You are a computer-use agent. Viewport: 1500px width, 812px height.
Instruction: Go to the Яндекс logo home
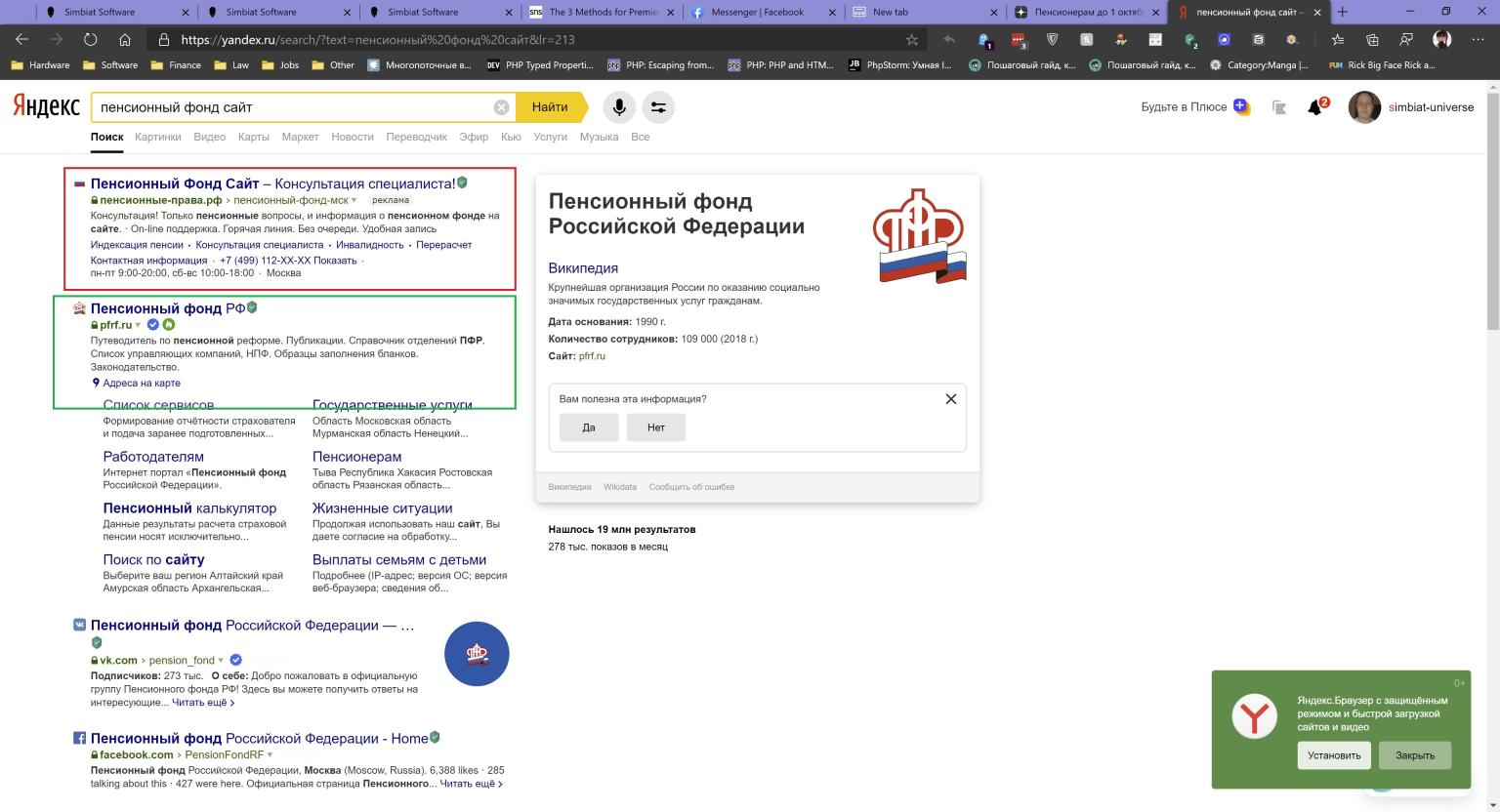coord(46,107)
